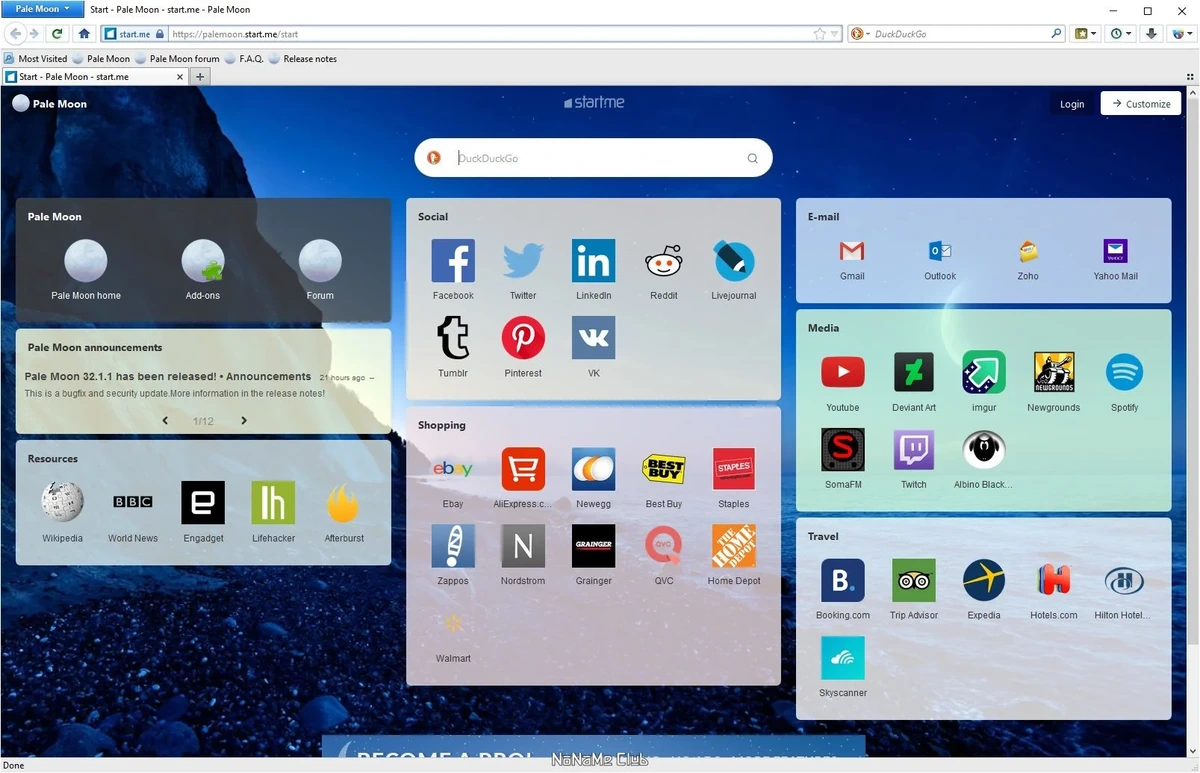Focus the DuckDuckGo page search field
Image resolution: width=1200 pixels, height=773 pixels.
click(593, 158)
